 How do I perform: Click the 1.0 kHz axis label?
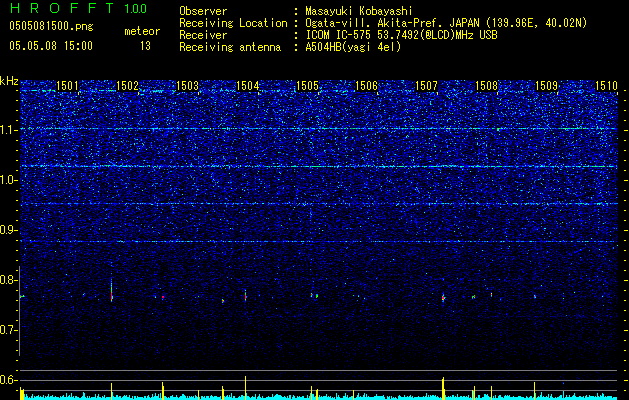9,180
